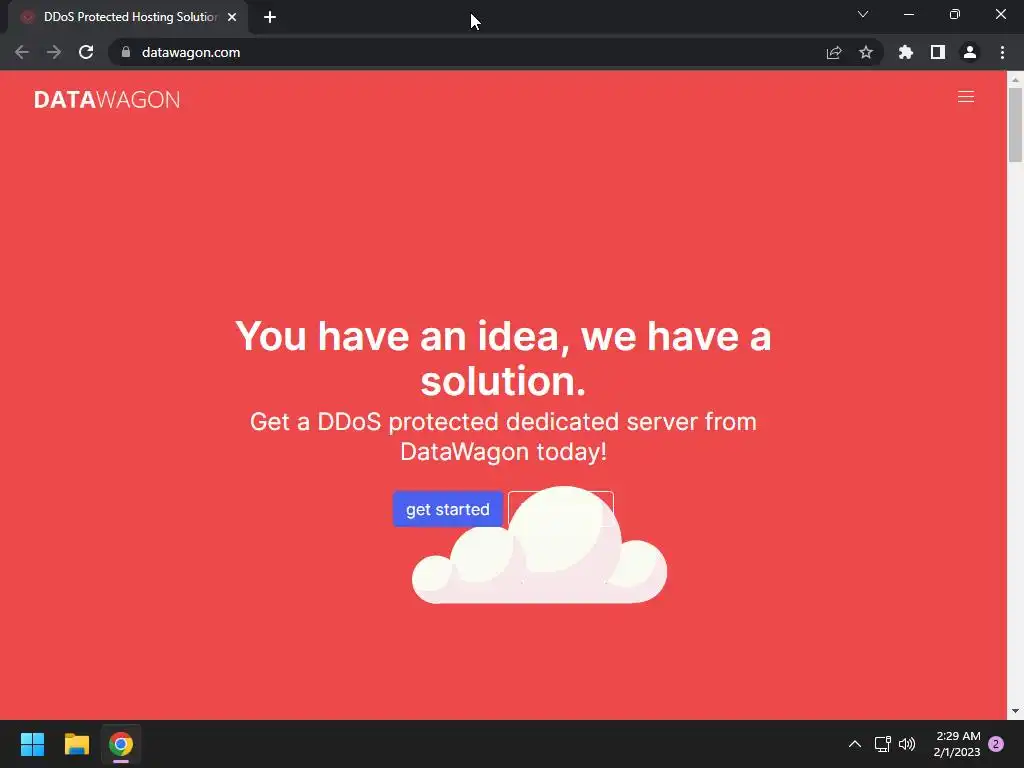This screenshot has height=768, width=1024.
Task: Click the DataWagon logo
Action: tap(107, 99)
